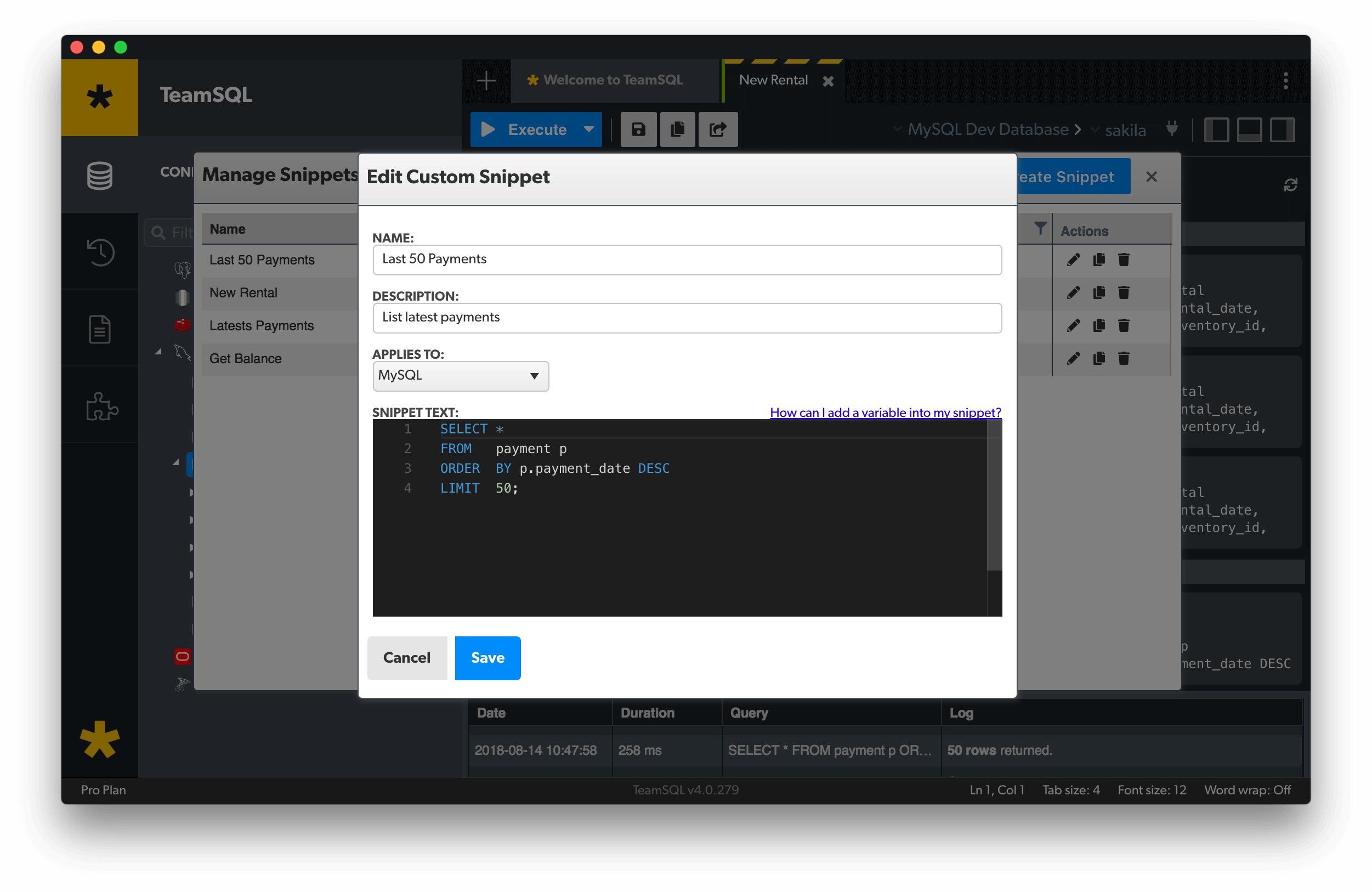Toggle the right panel layout
This screenshot has height=892, width=1372.
point(1283,129)
